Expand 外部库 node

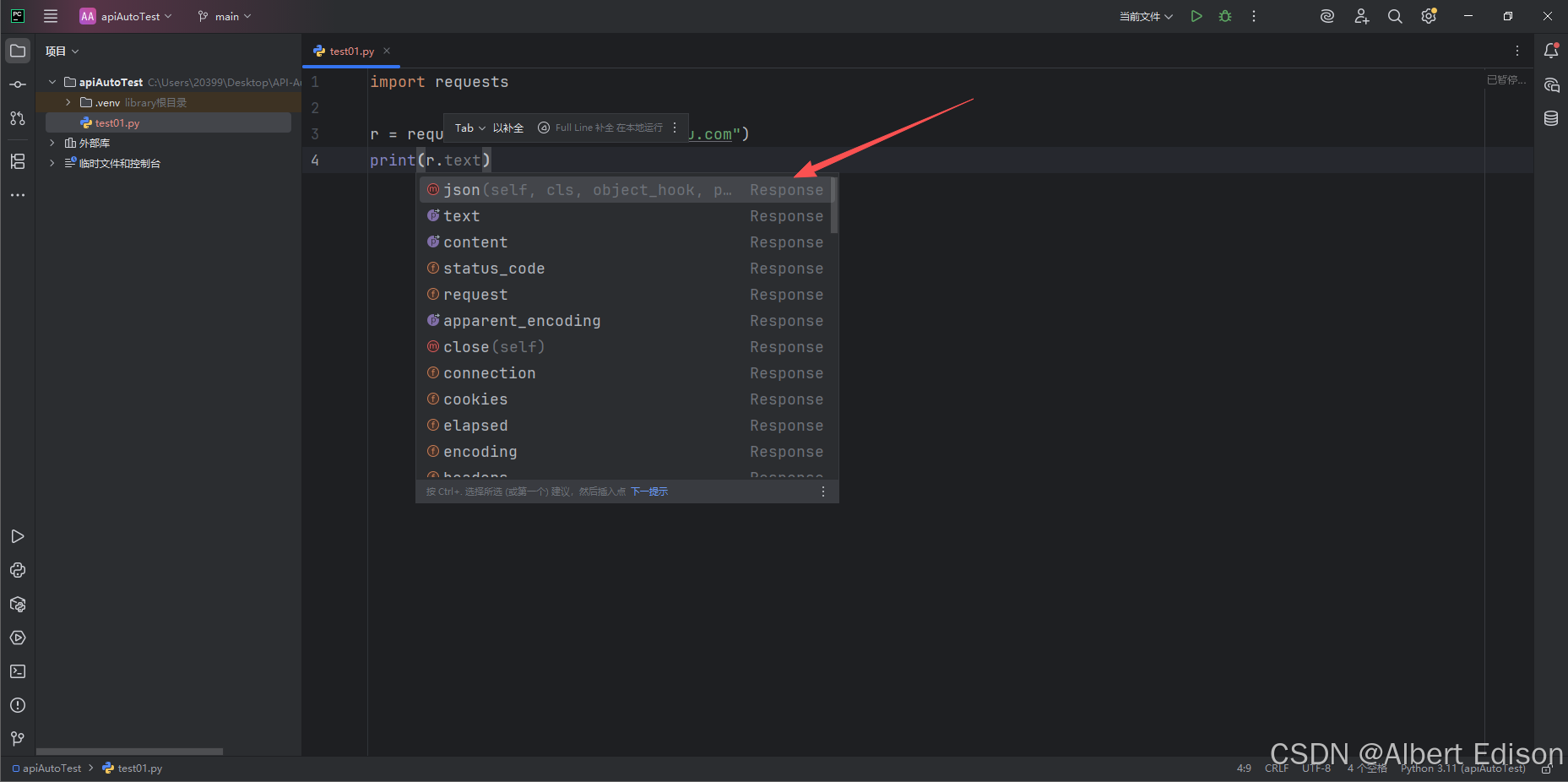click(52, 143)
